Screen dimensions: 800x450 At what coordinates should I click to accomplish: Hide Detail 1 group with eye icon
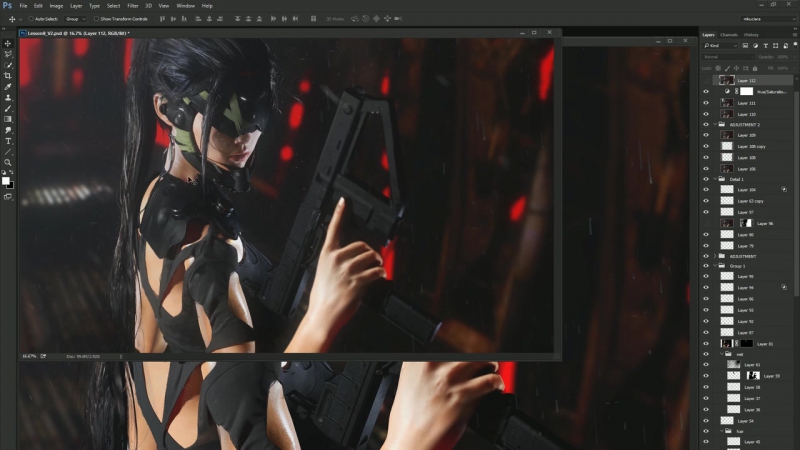pyautogui.click(x=706, y=179)
